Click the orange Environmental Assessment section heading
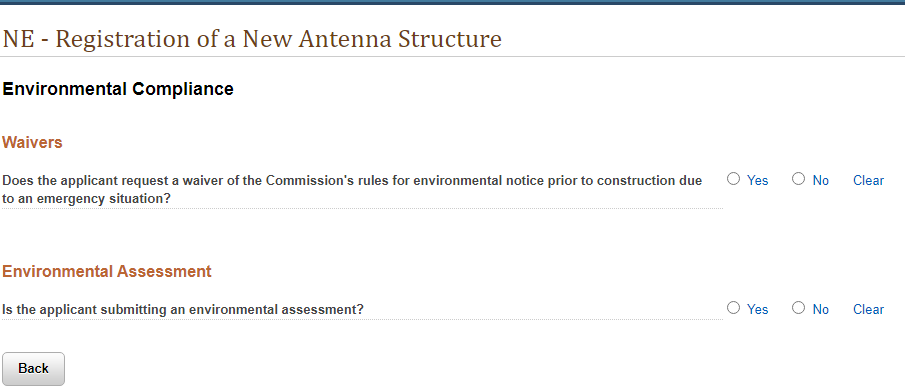The image size is (905, 389). [x=107, y=271]
